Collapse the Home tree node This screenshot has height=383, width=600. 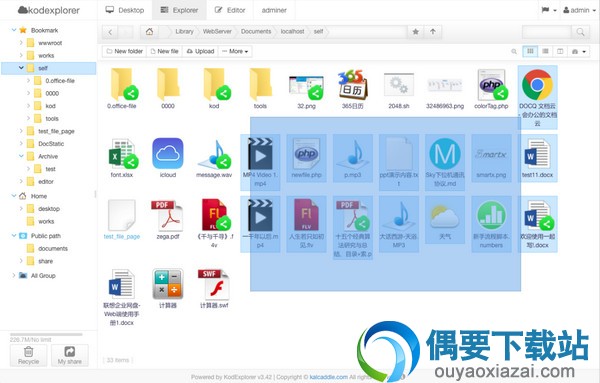tap(14, 196)
